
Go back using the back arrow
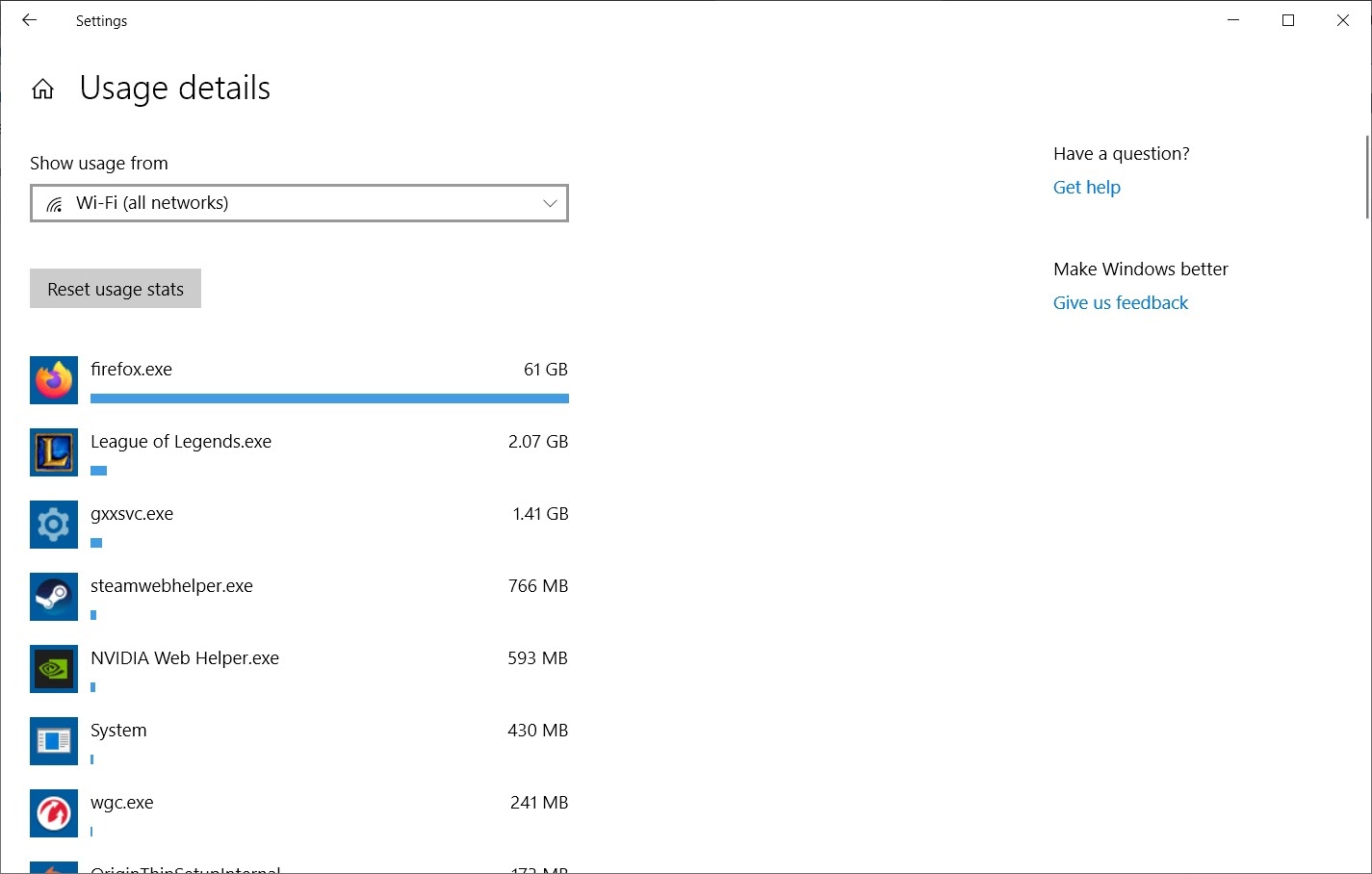click(x=29, y=20)
